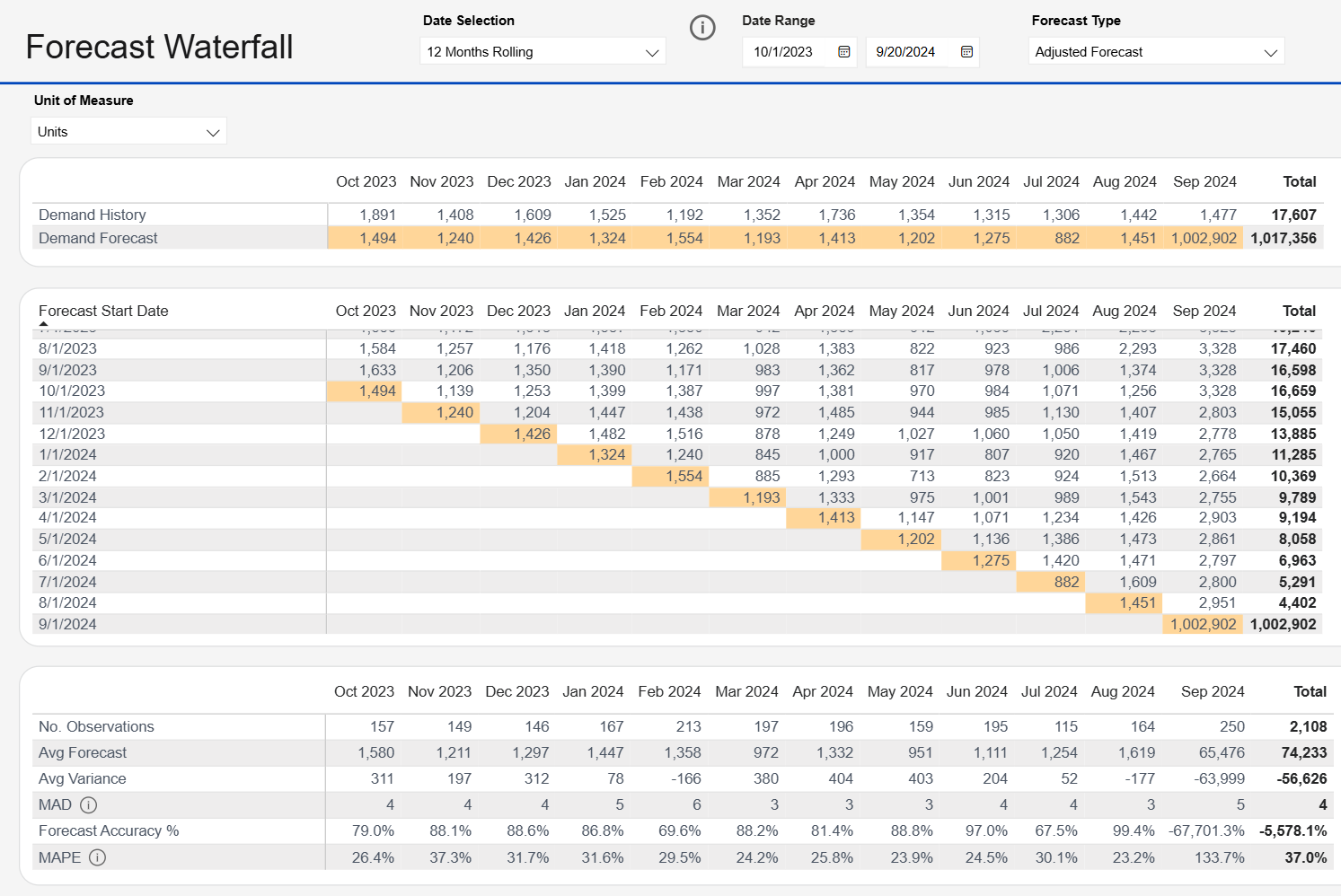Click the 10/1/2023 start date field
The image size is (1341, 896).
(x=783, y=52)
